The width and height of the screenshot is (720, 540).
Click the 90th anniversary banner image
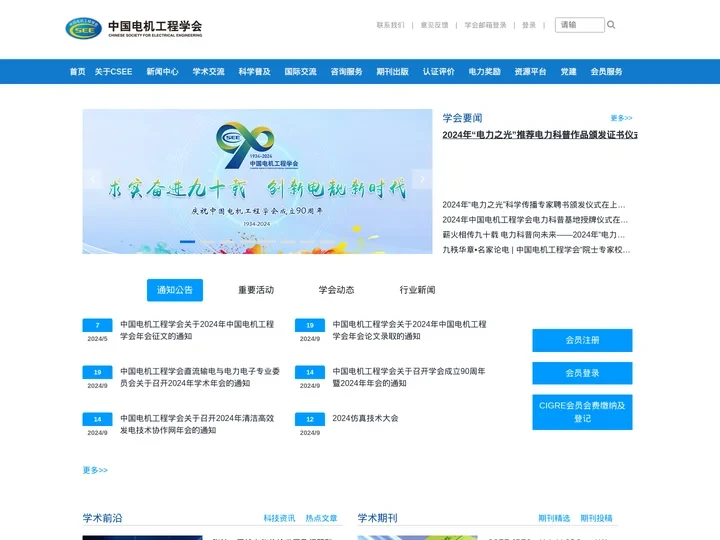[x=257, y=181]
